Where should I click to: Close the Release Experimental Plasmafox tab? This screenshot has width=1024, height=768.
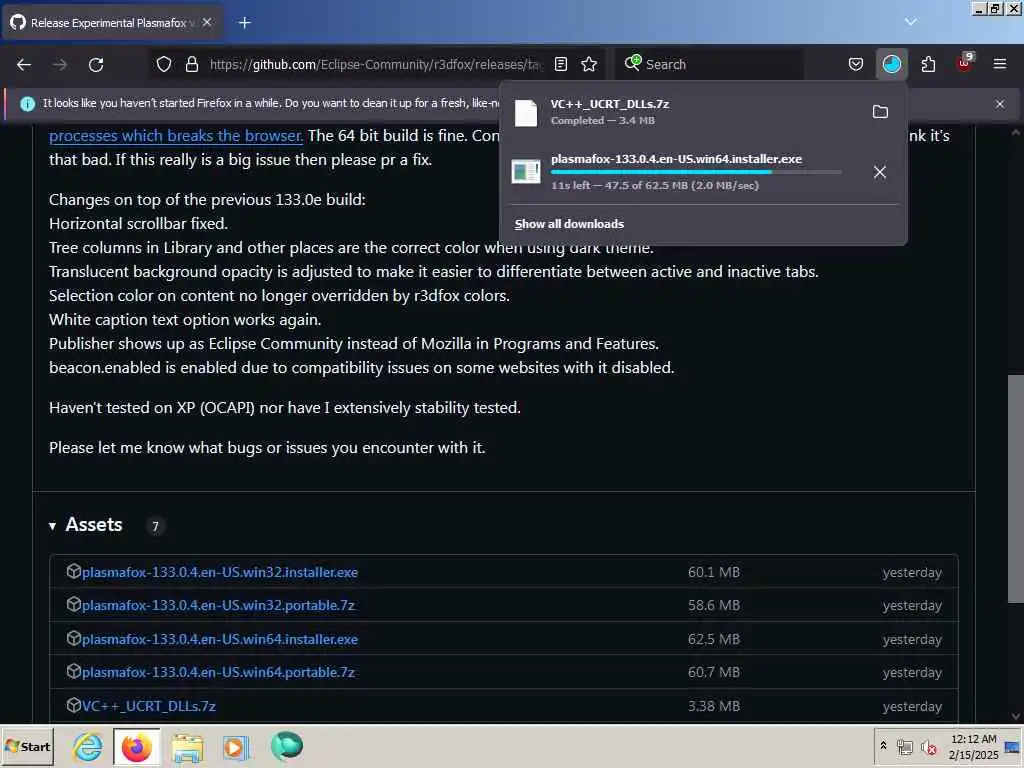pos(207,22)
